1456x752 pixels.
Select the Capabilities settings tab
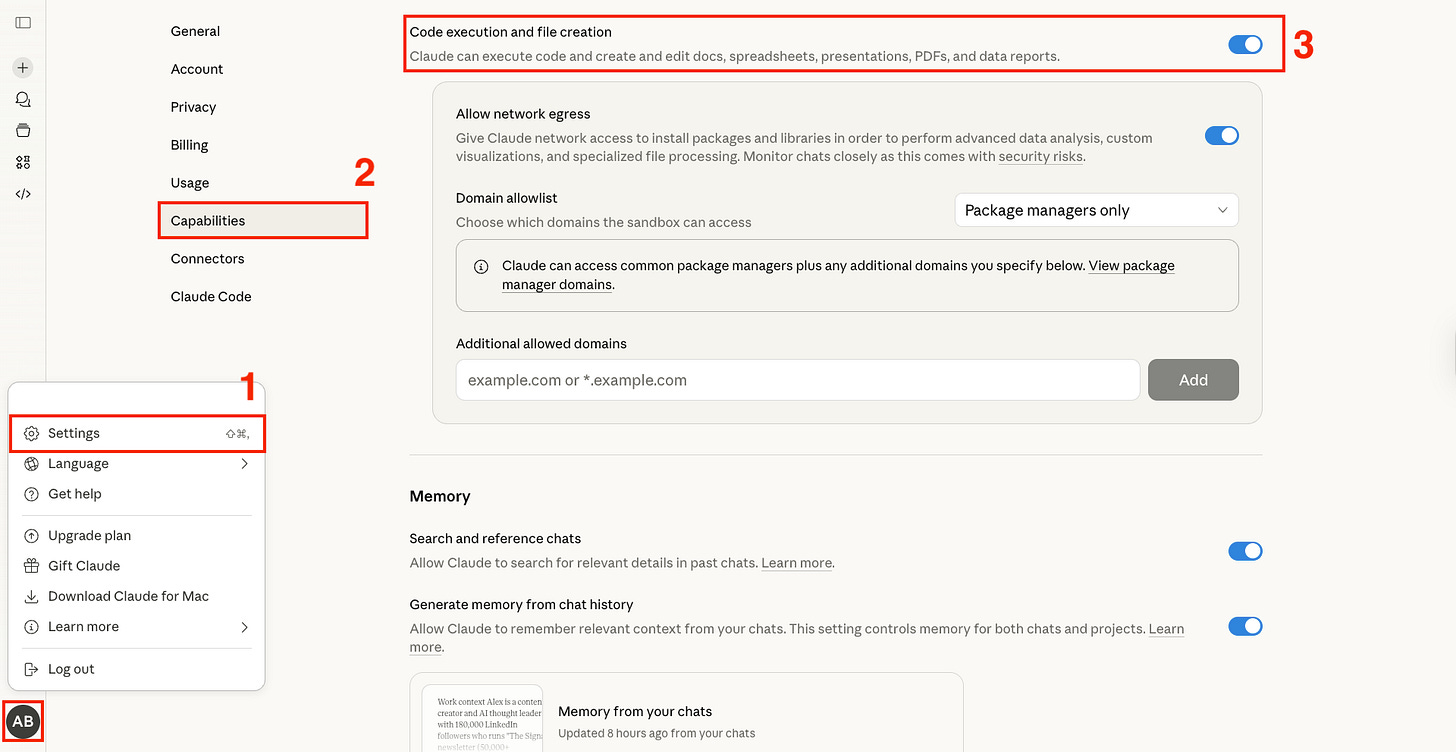(x=263, y=221)
